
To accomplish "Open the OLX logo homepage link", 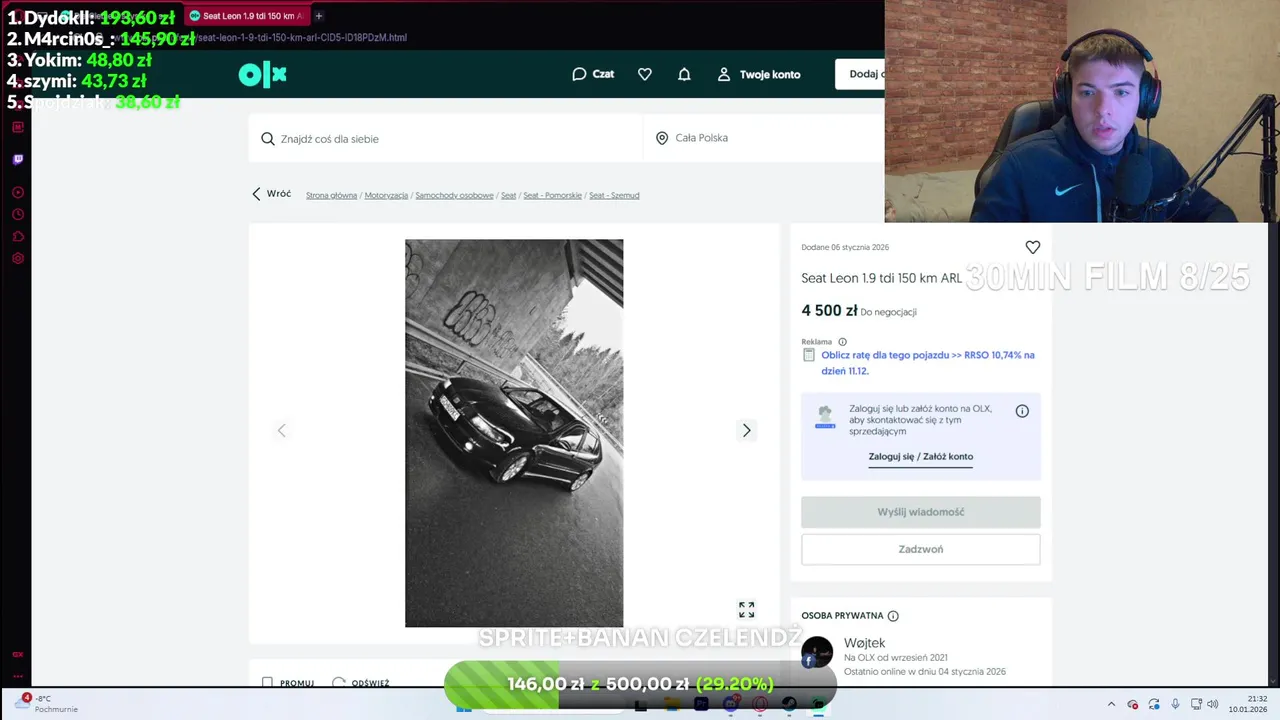I will tap(262, 74).
